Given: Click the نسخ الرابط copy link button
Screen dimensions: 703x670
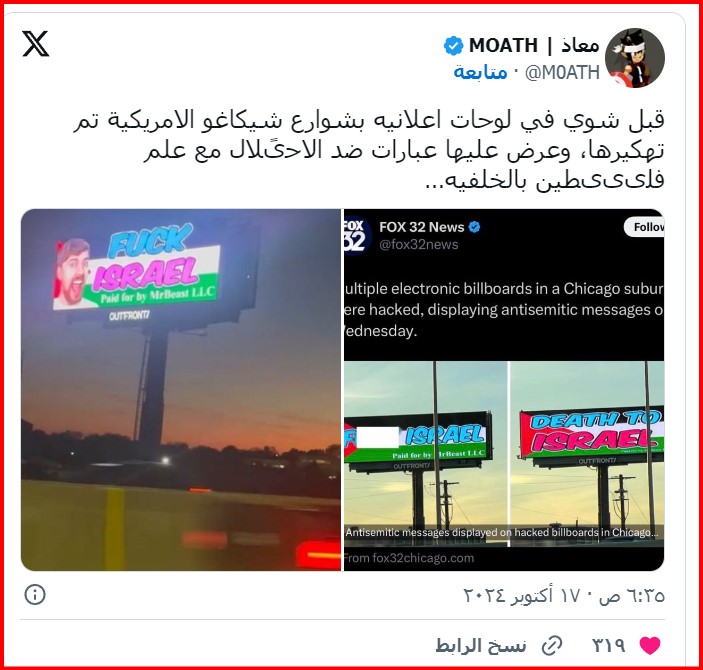Looking at the screenshot, I should (481, 646).
